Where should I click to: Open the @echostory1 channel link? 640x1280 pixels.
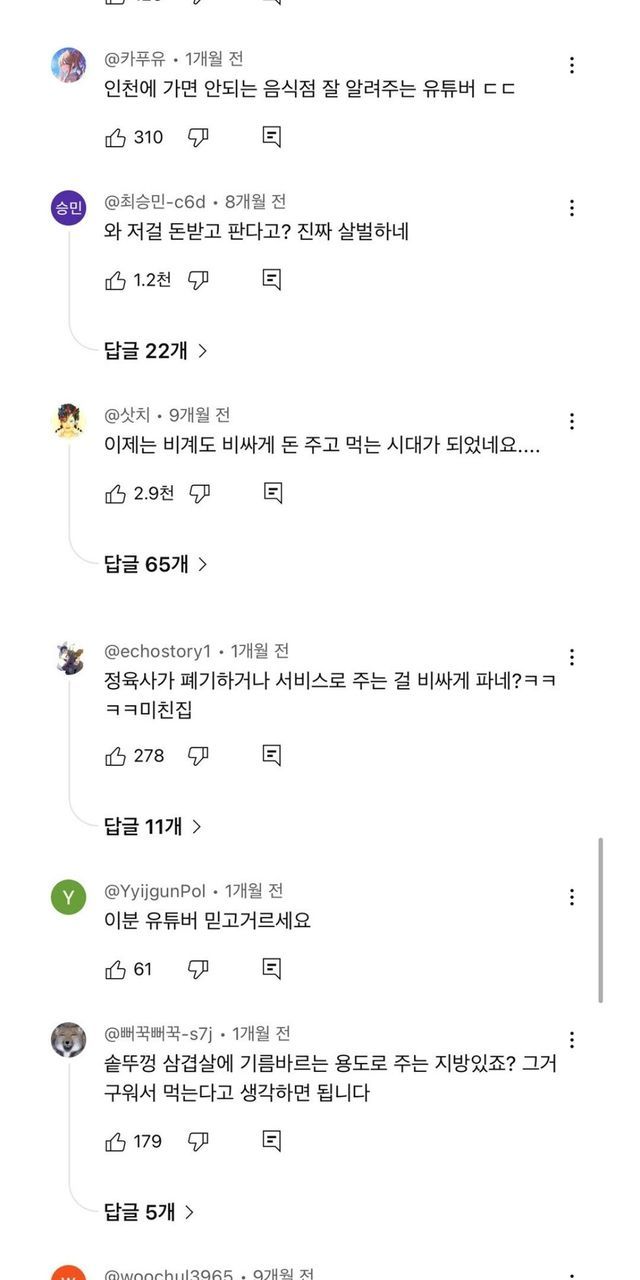pos(158,651)
